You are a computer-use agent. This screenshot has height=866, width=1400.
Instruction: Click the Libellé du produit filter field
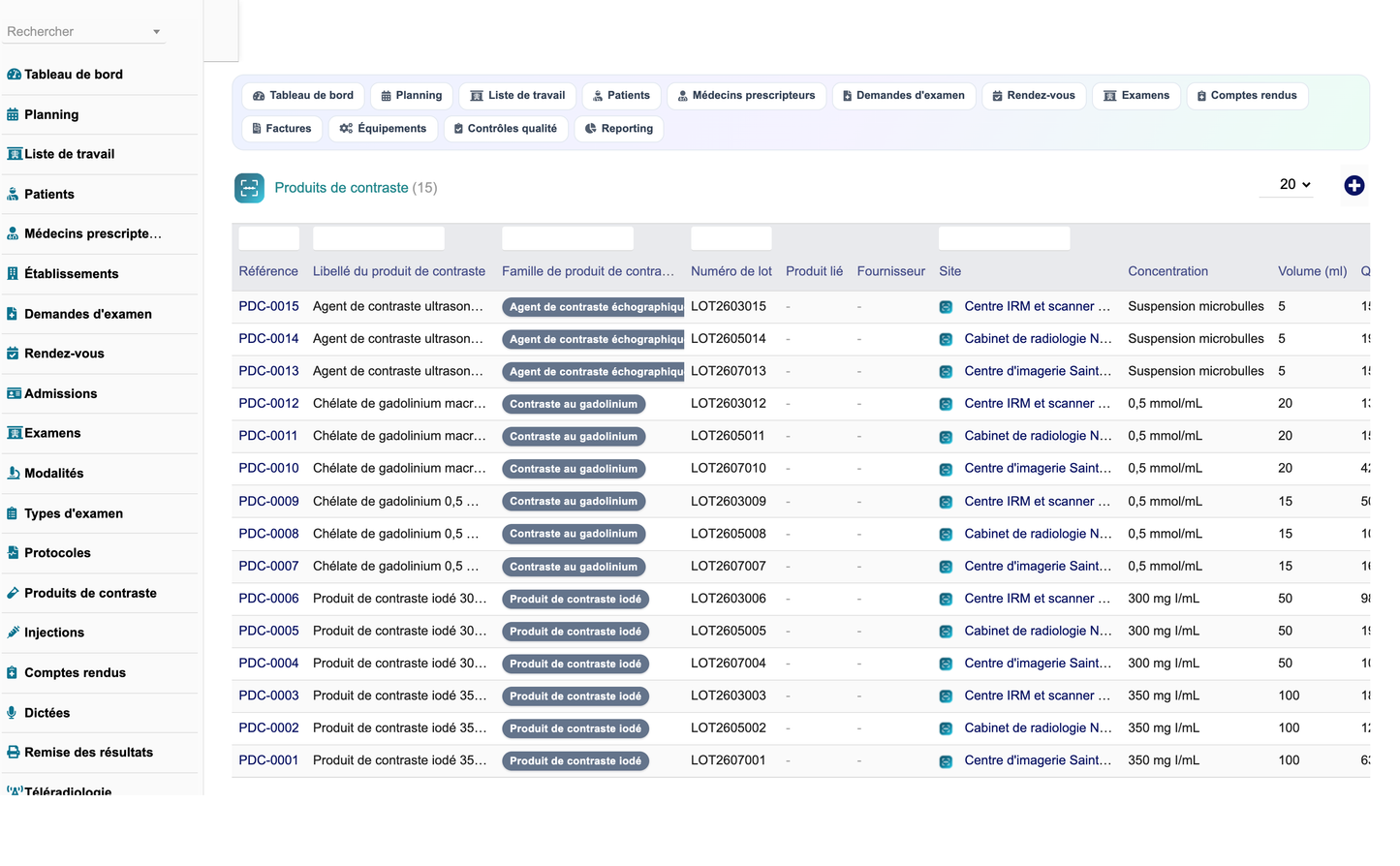coord(379,238)
